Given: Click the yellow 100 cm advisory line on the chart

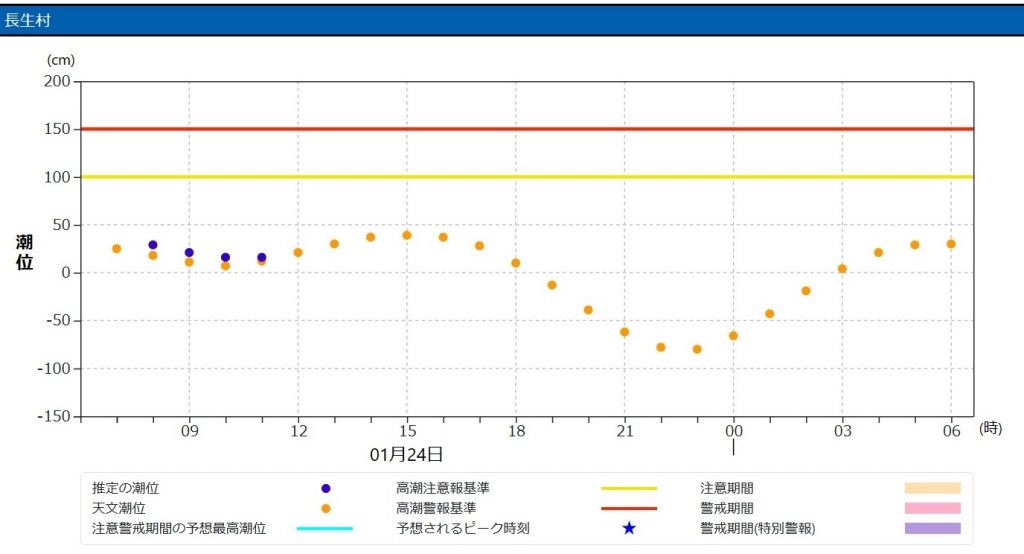Looking at the screenshot, I should point(527,176).
